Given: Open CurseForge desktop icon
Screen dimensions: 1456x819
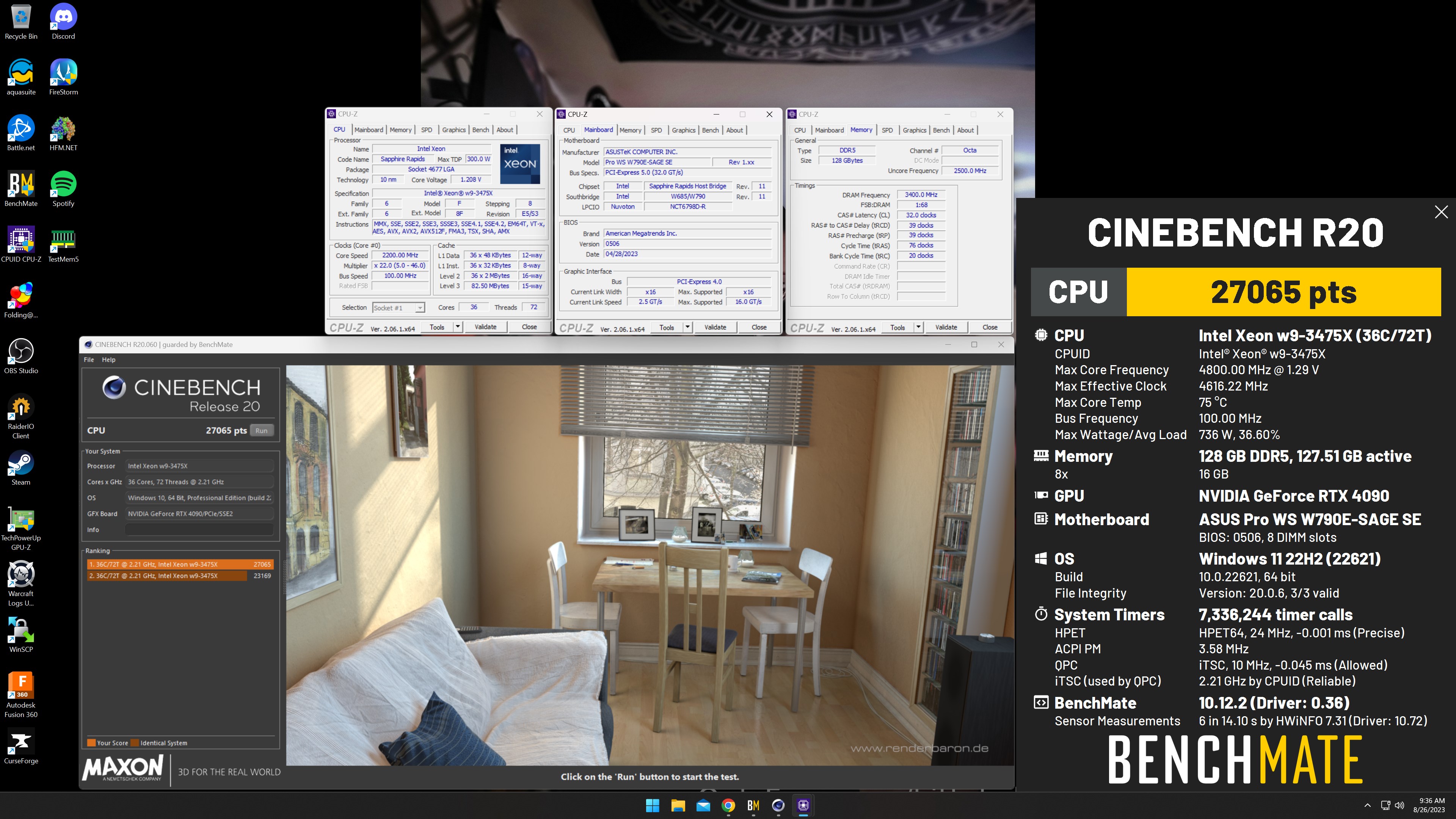Looking at the screenshot, I should [x=21, y=746].
